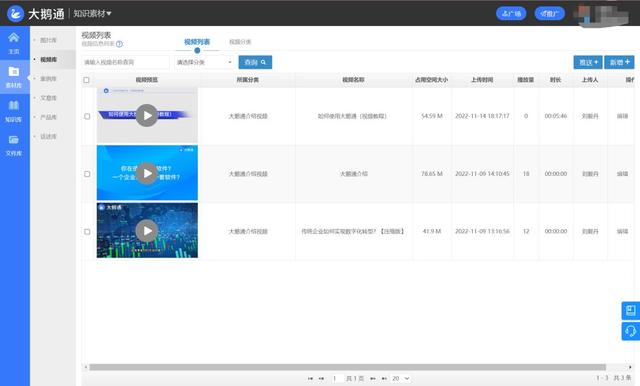Open the file library sidebar icon
Image resolution: width=640 pixels, height=386 pixels.
[x=13, y=140]
